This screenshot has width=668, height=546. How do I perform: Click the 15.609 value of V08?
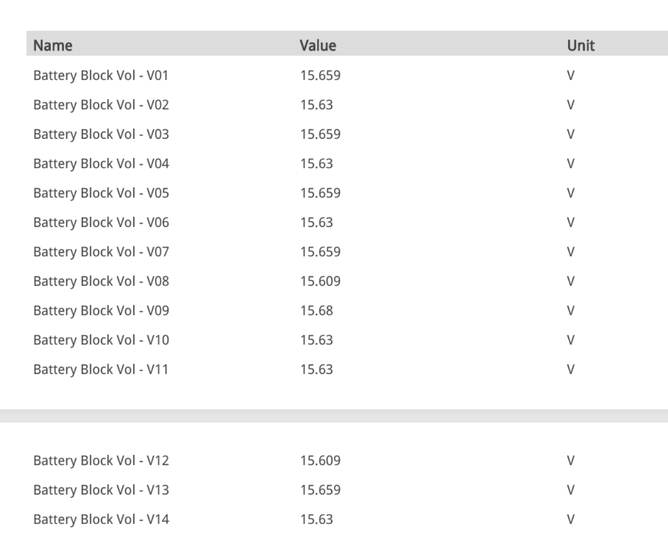[x=320, y=281]
